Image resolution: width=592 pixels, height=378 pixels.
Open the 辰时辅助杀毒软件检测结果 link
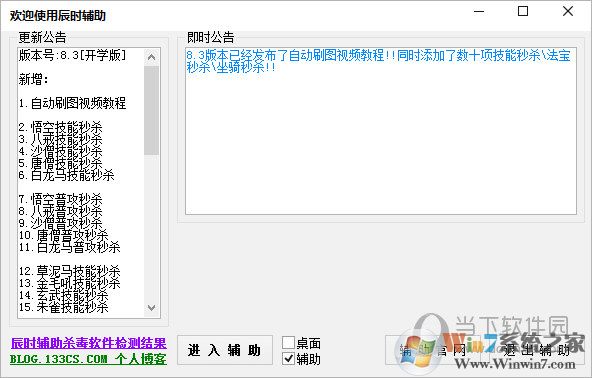pos(89,343)
